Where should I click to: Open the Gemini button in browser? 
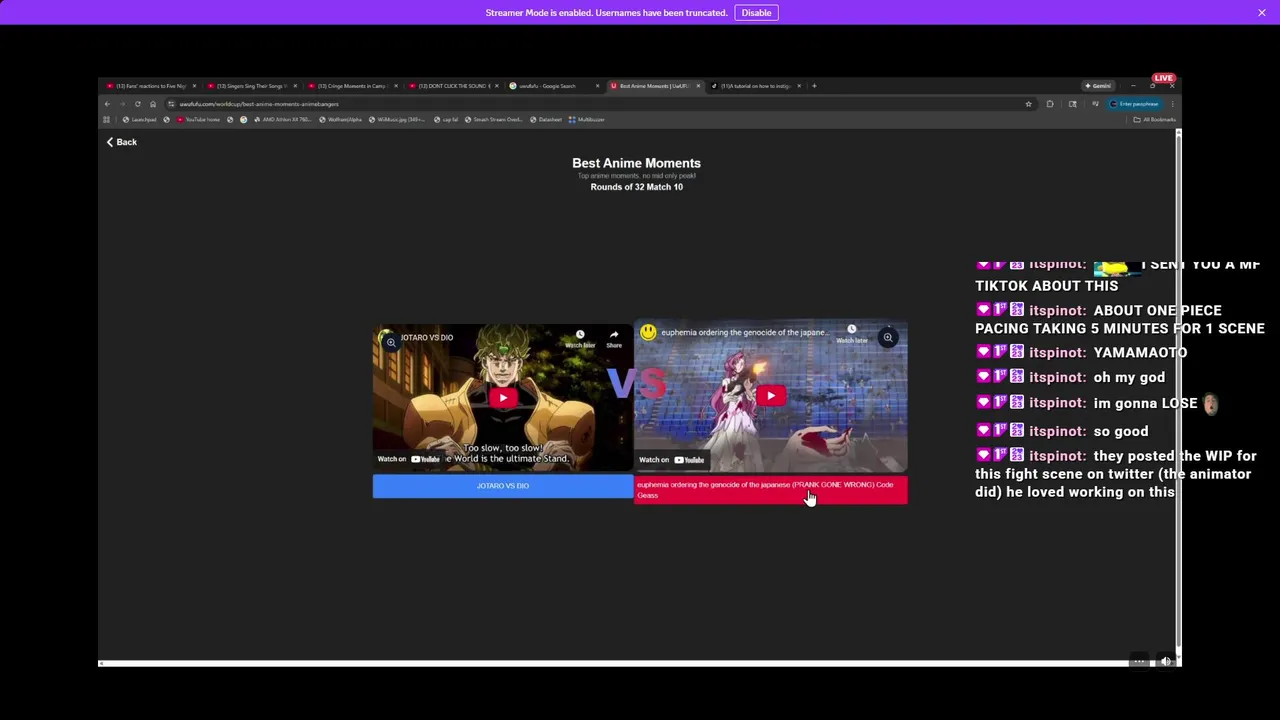pyautogui.click(x=1098, y=86)
